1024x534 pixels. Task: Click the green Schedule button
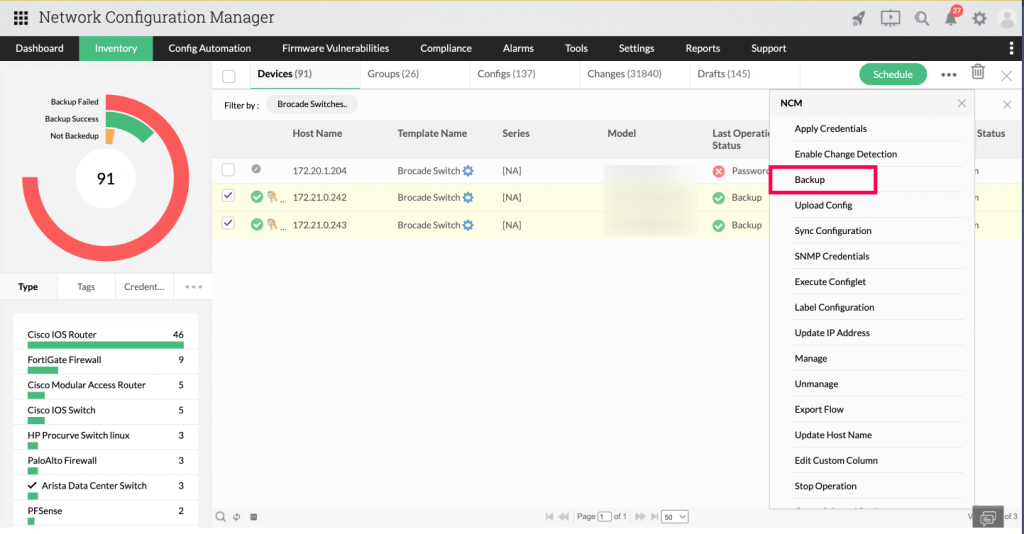tap(893, 74)
